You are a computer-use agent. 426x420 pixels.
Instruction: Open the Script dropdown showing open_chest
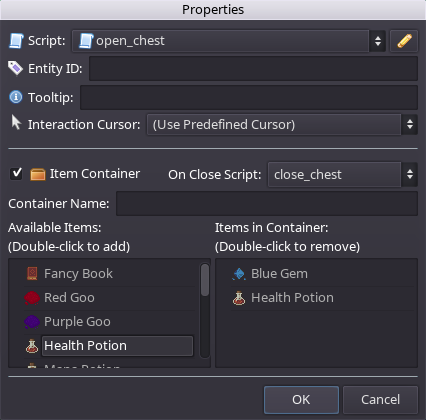pyautogui.click(x=229, y=41)
